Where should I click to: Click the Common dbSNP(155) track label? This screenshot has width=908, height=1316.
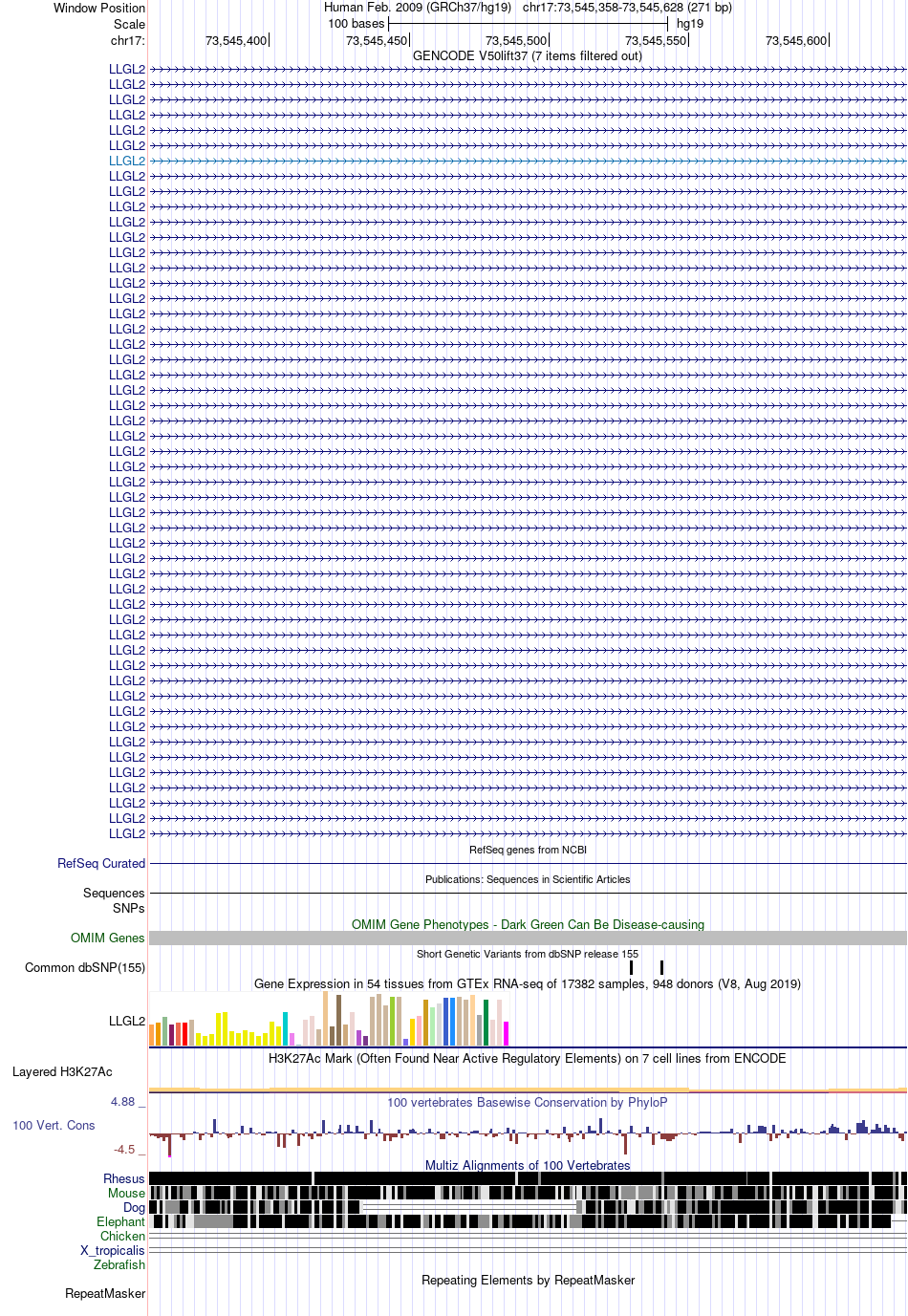pos(85,967)
